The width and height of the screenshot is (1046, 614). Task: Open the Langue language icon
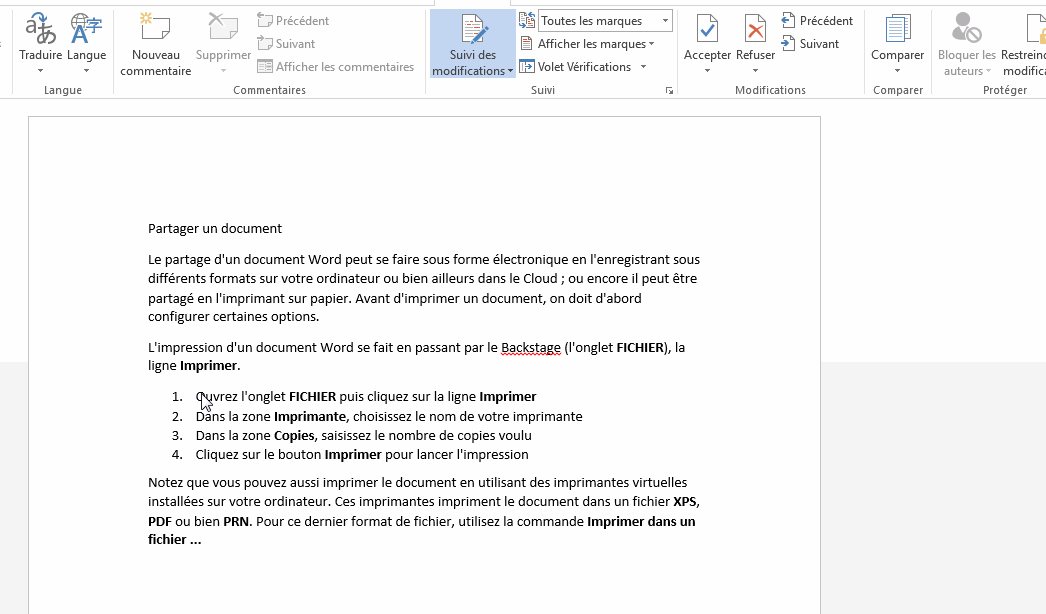(x=86, y=29)
